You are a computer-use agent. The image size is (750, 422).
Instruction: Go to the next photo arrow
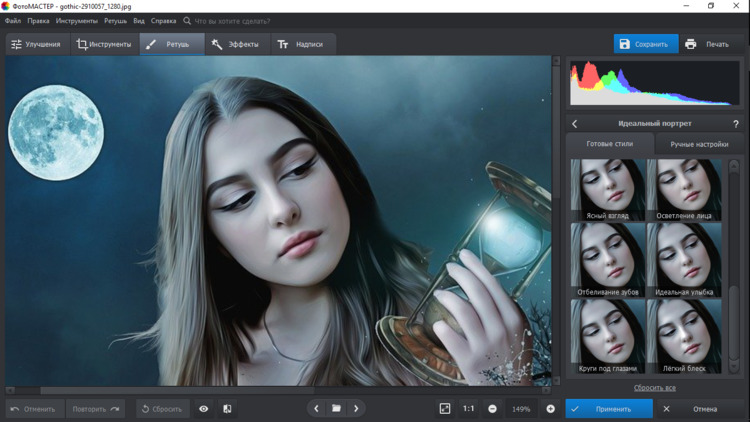[x=356, y=409]
